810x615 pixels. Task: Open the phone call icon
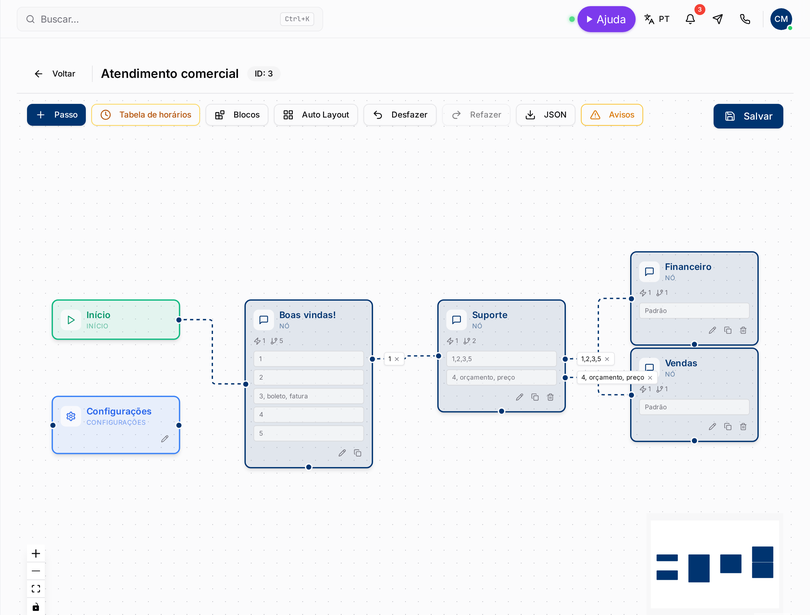pyautogui.click(x=745, y=19)
